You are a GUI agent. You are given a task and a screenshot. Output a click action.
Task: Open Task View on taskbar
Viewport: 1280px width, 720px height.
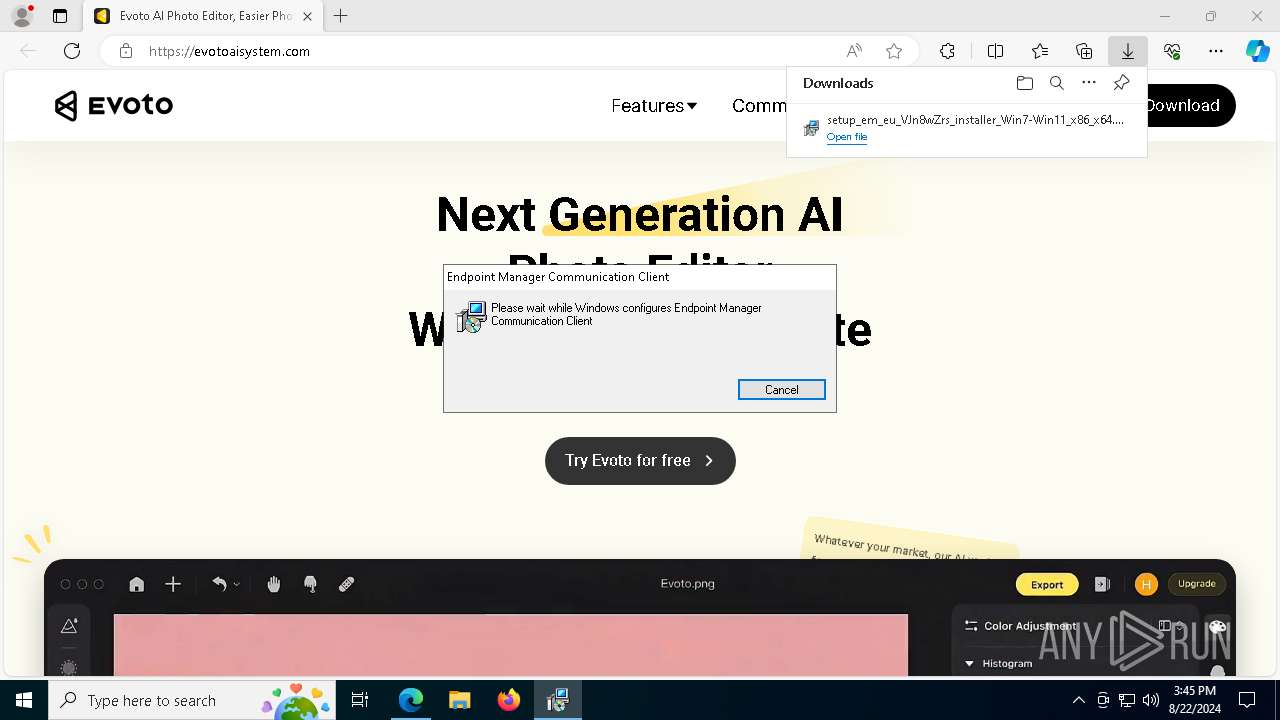[x=360, y=701]
